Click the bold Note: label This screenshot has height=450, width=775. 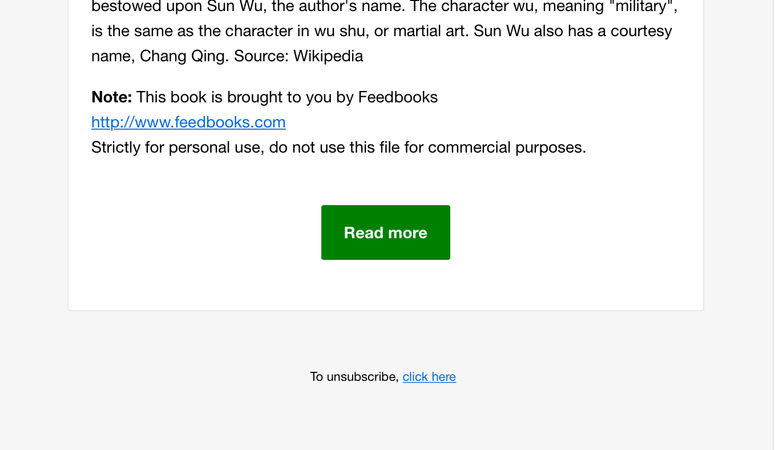click(112, 97)
